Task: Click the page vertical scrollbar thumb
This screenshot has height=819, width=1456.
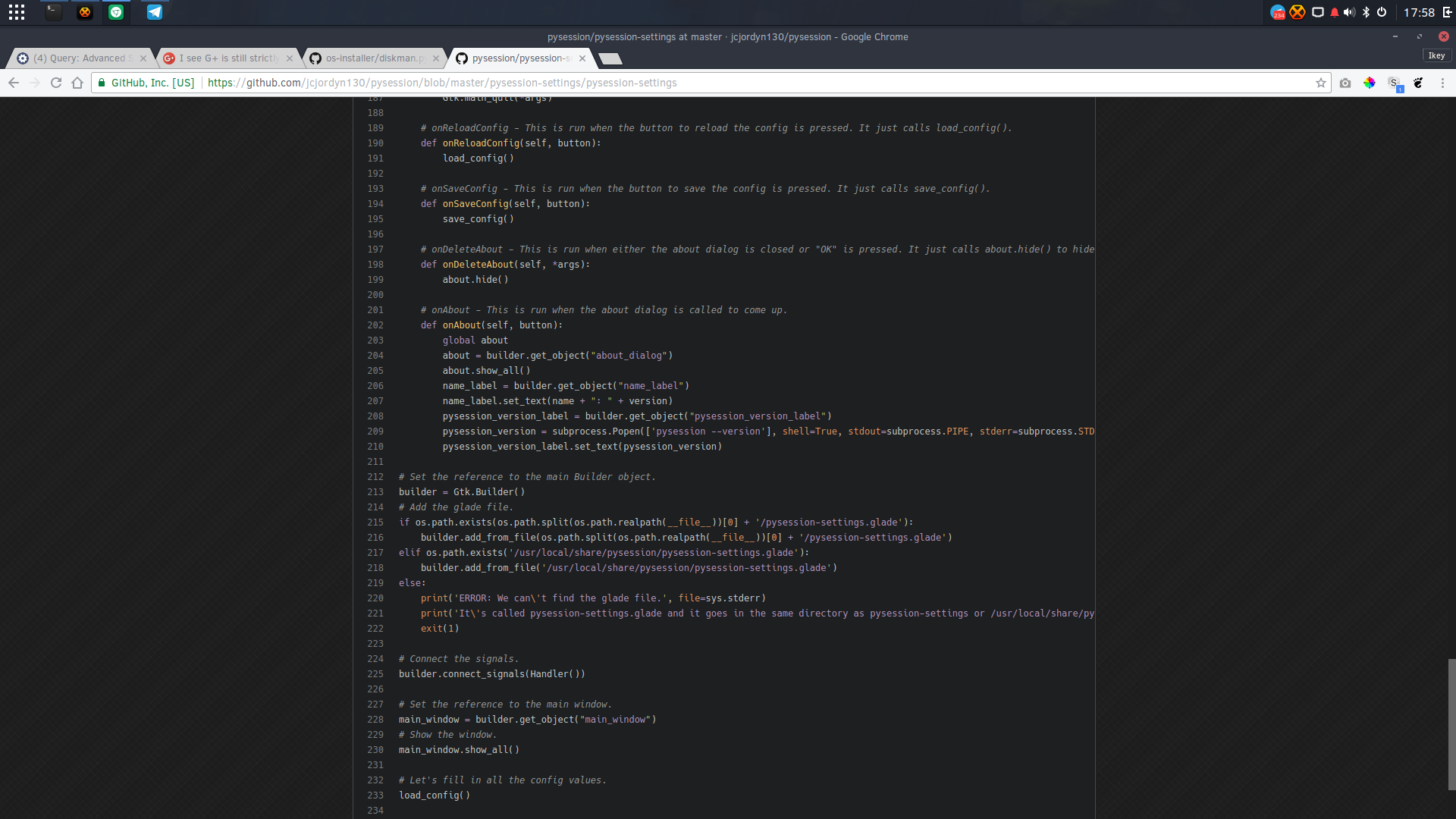Action: (1451, 724)
